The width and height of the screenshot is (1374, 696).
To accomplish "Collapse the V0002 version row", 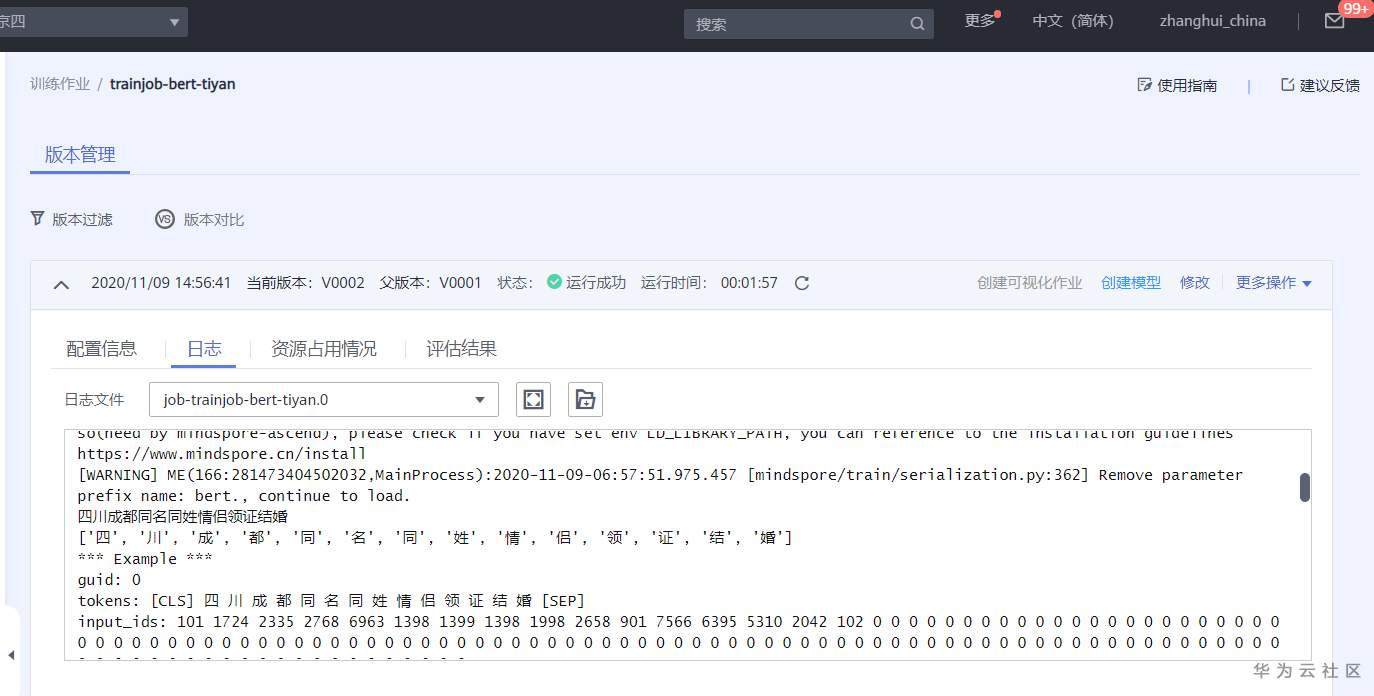I will tap(61, 284).
